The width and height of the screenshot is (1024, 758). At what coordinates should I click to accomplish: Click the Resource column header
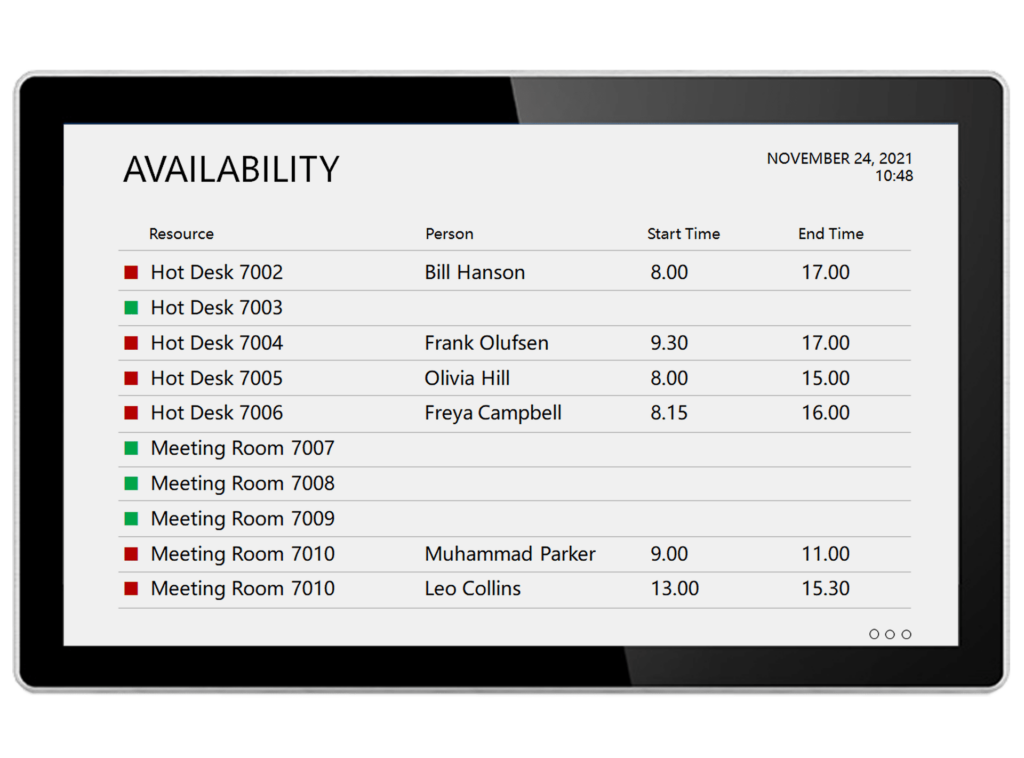181,234
